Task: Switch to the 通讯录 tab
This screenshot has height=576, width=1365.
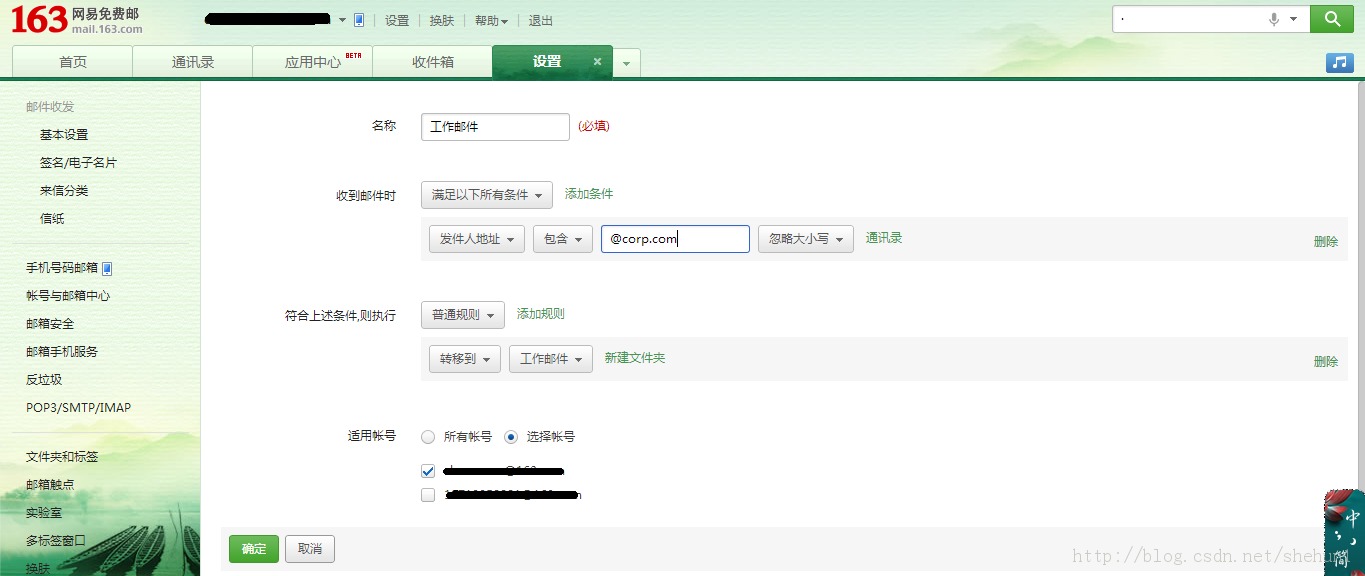Action: [193, 62]
